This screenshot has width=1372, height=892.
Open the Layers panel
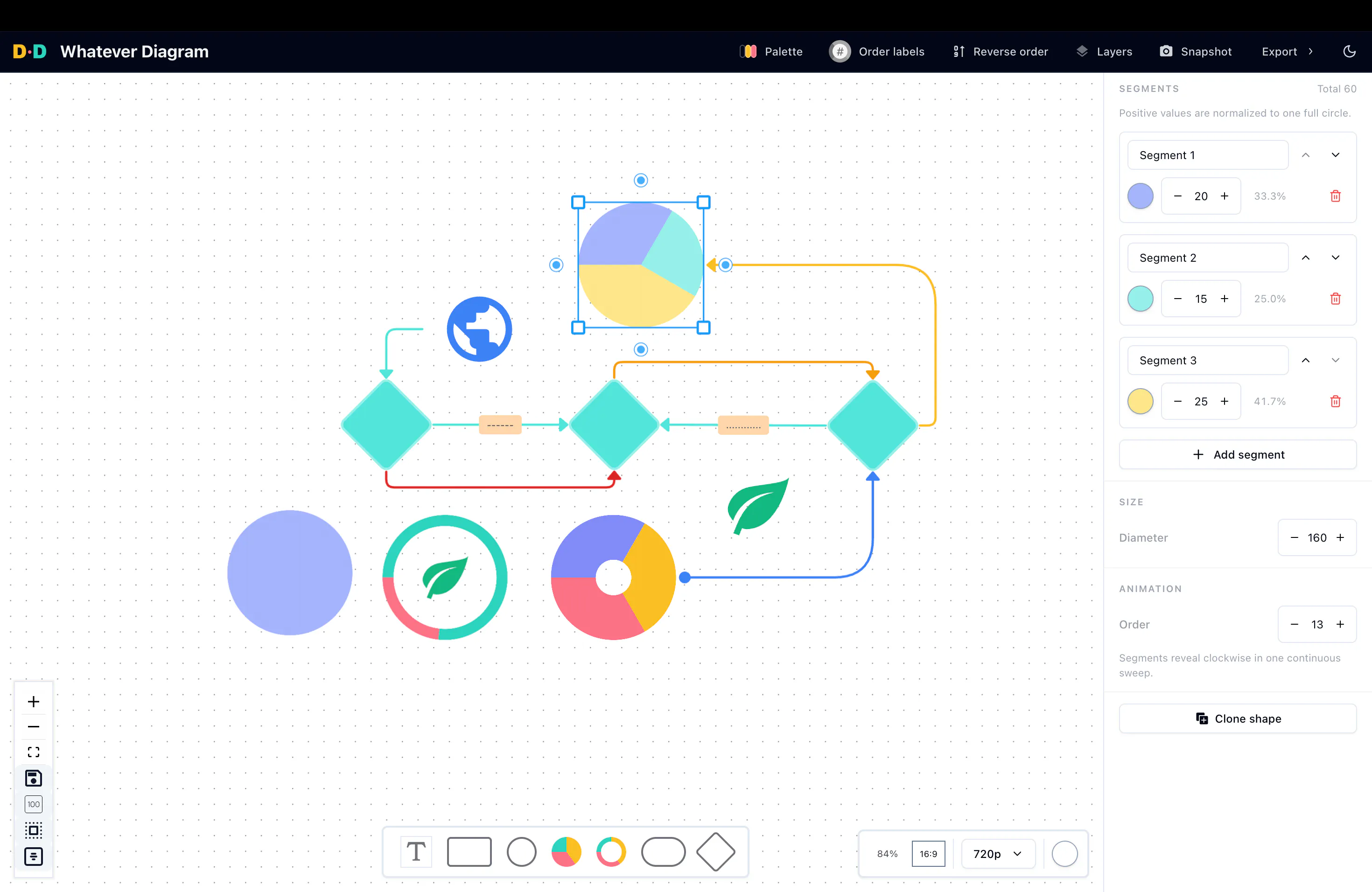[1104, 51]
